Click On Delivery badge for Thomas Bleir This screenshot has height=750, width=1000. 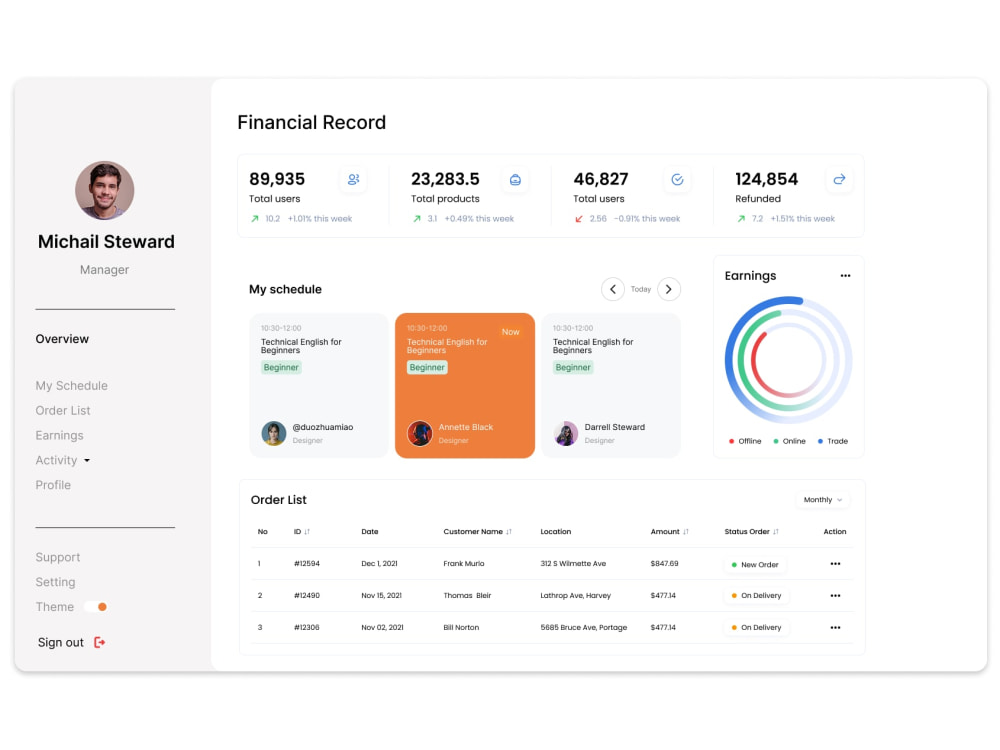pos(756,596)
